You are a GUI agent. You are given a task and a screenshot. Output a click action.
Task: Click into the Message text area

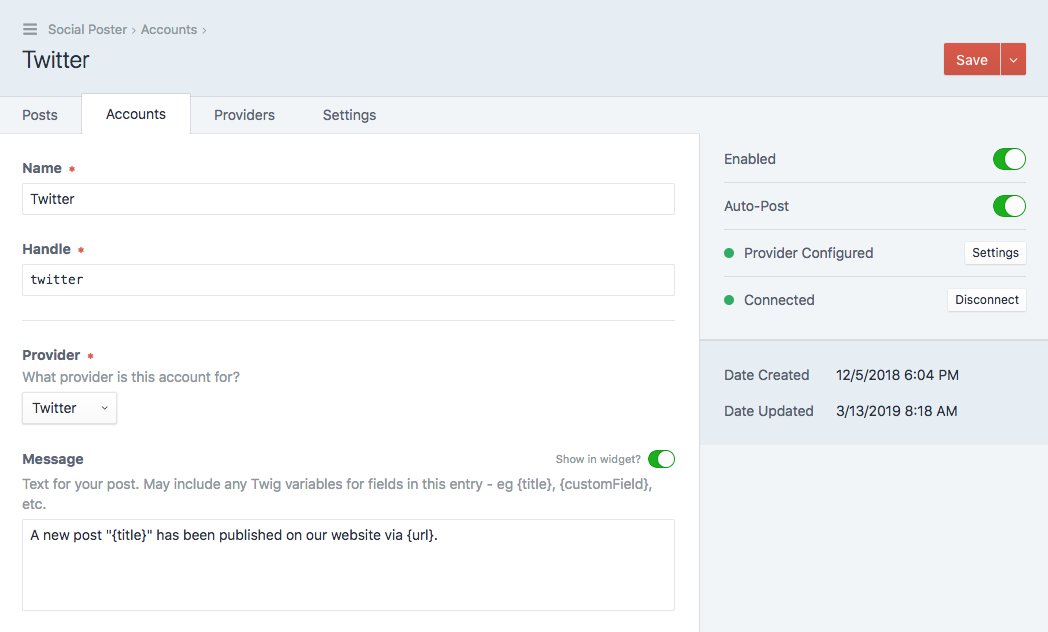coord(348,565)
